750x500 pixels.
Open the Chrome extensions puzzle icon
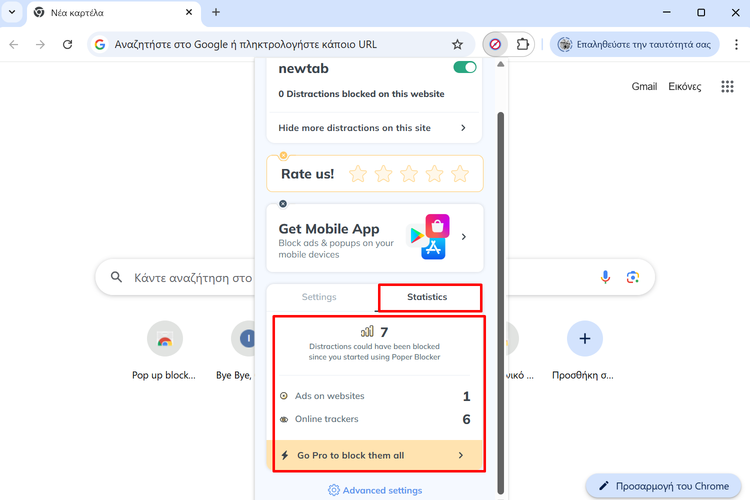523,45
